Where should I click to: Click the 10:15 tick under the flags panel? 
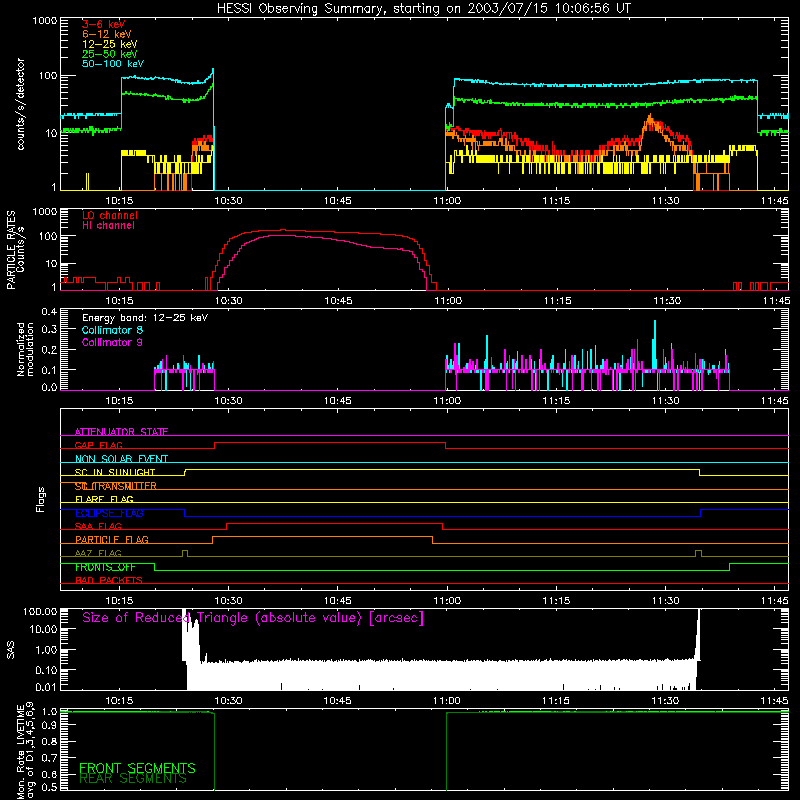click(119, 601)
